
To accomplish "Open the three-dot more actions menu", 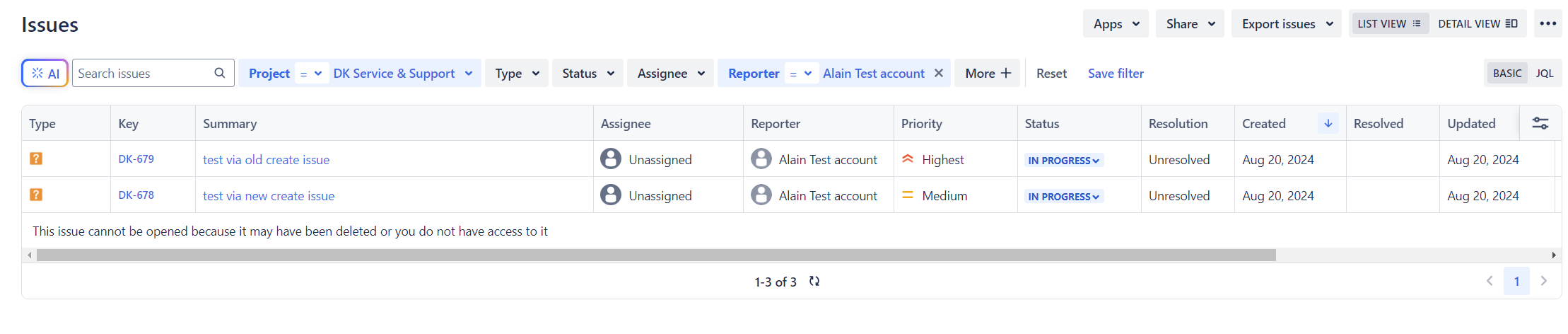I will coord(1548,23).
